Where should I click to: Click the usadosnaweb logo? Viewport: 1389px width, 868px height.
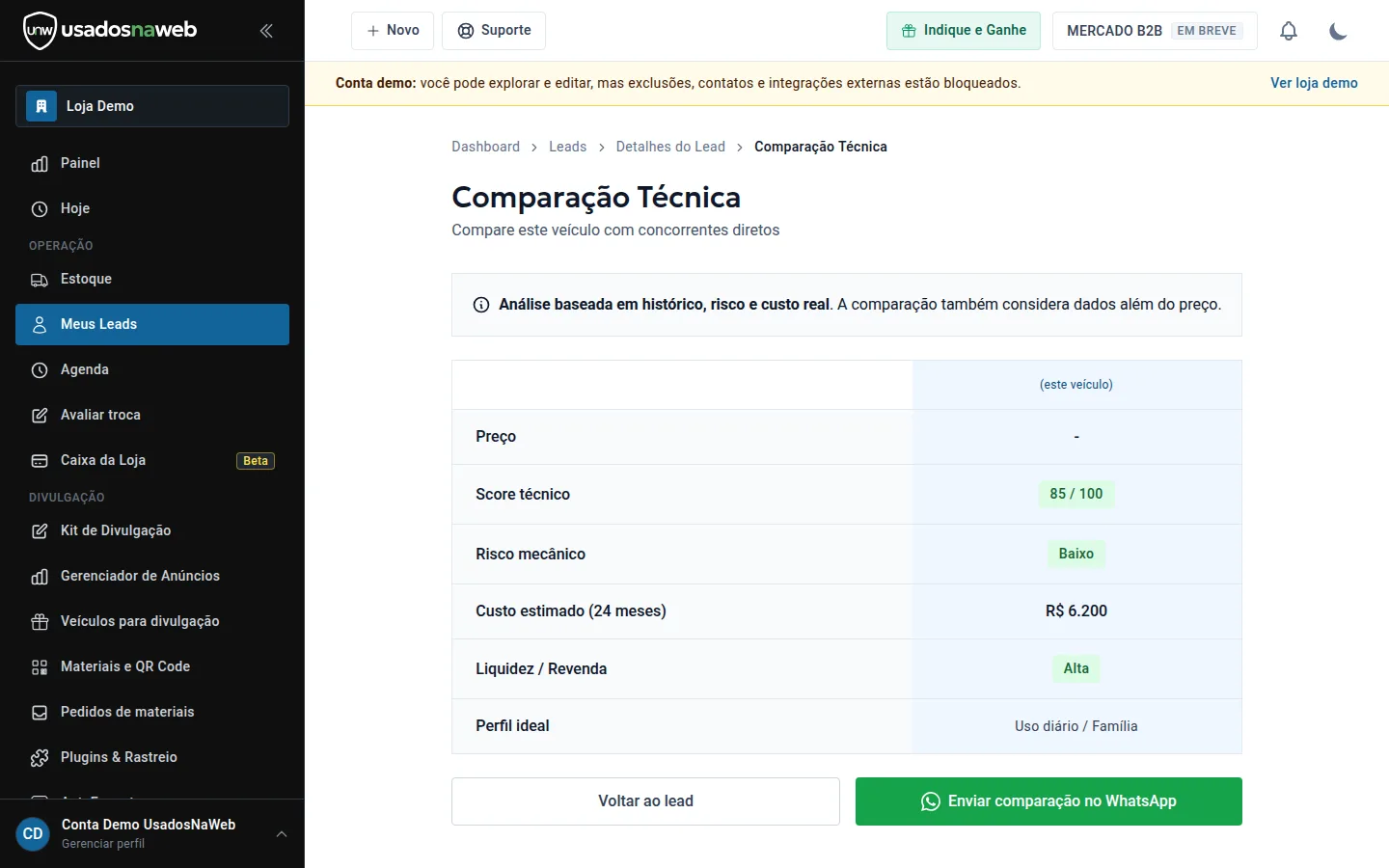110,30
